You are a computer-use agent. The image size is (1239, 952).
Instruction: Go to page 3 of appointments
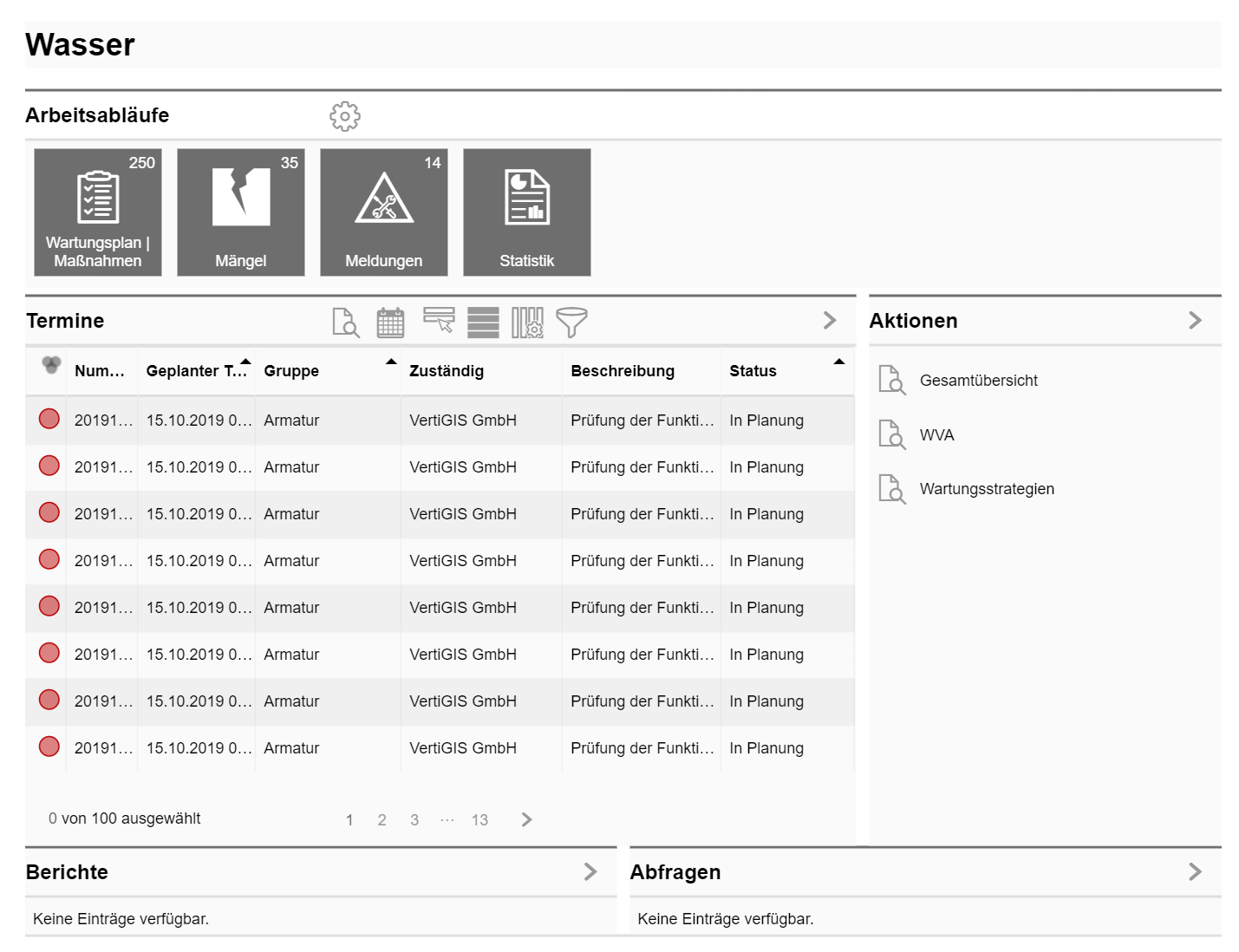pyautogui.click(x=414, y=820)
